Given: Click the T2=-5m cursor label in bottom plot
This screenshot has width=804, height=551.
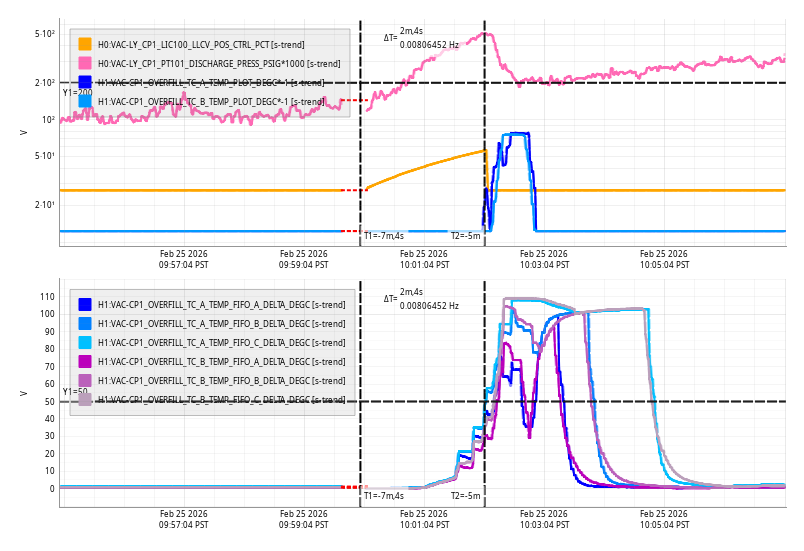Looking at the screenshot, I should pos(465,495).
